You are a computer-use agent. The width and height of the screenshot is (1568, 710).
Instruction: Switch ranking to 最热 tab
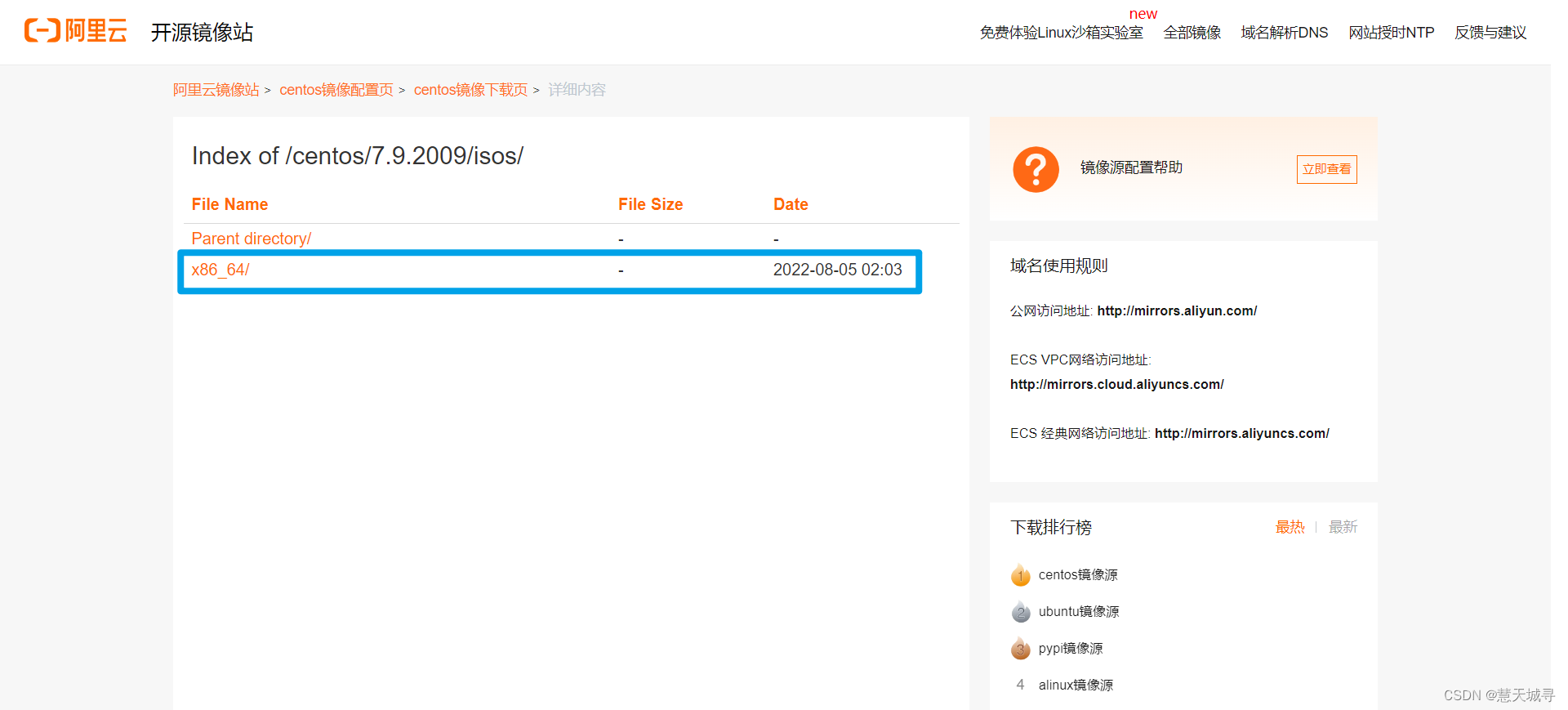click(1290, 527)
